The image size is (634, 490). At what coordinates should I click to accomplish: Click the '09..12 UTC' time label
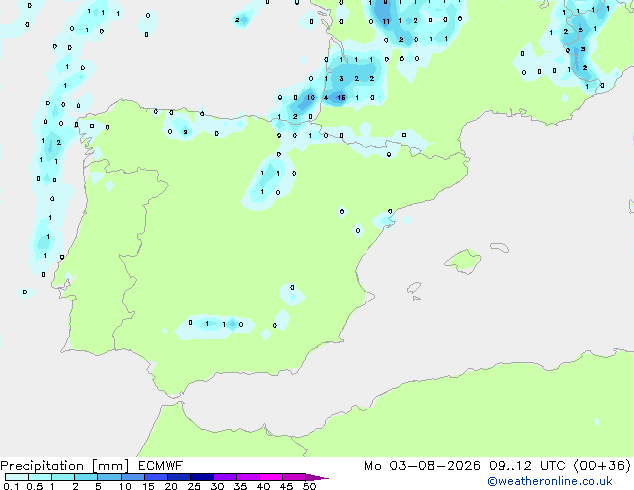(x=527, y=466)
